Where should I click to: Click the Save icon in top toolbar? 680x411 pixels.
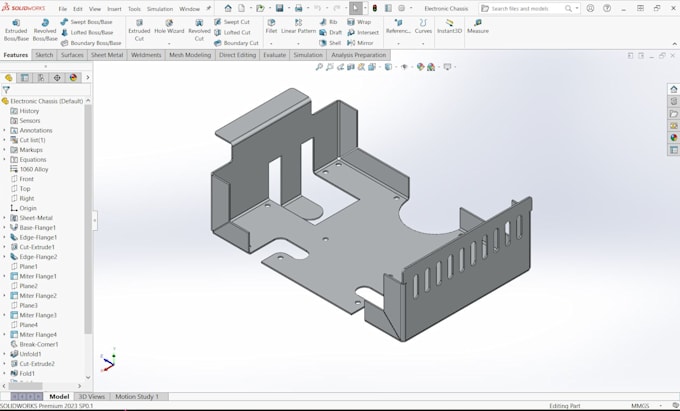coord(280,8)
